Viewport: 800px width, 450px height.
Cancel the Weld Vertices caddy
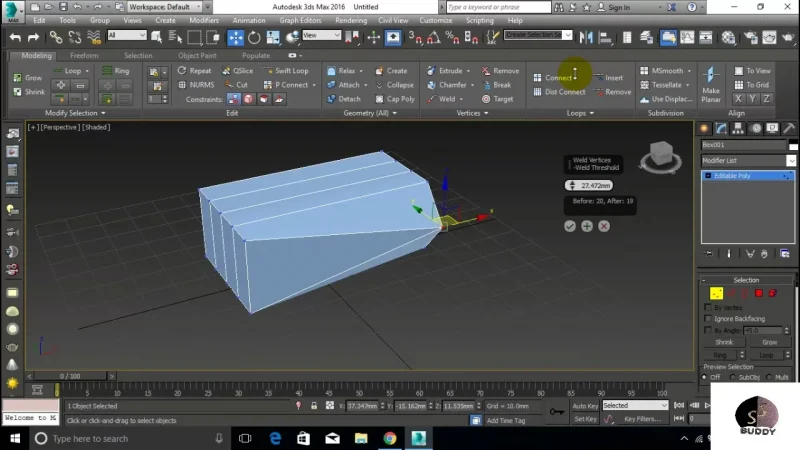coord(604,227)
